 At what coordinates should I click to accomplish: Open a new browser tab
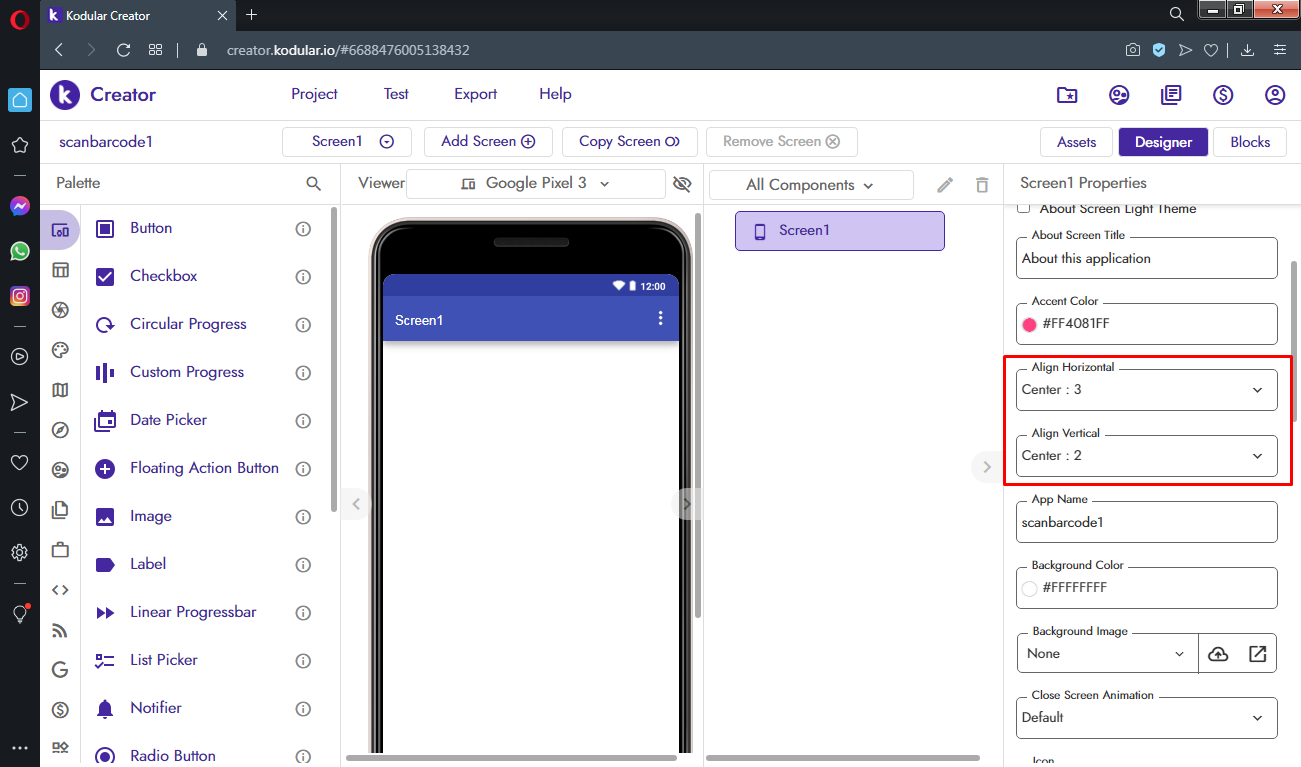(x=252, y=14)
